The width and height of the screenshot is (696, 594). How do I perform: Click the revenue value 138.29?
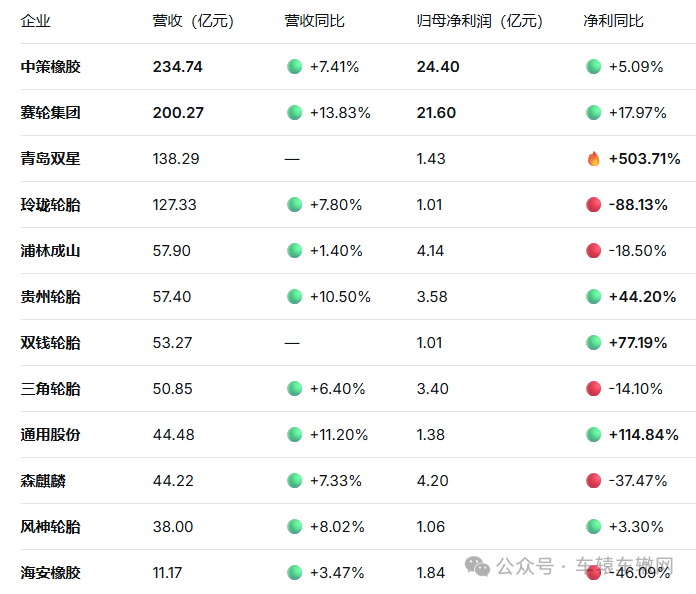(176, 159)
